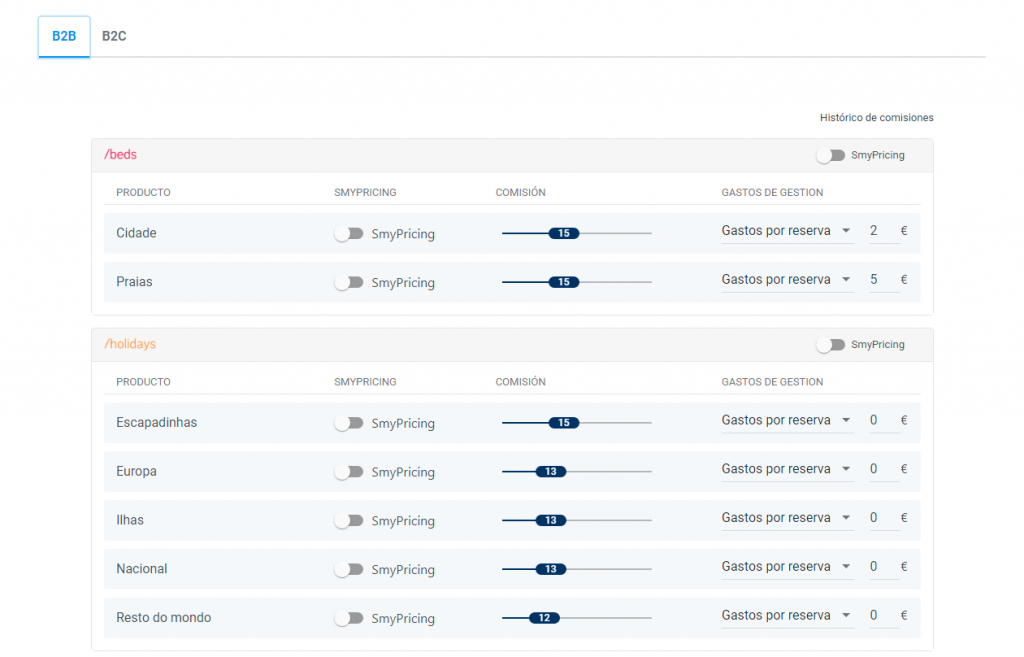Enable SmyPricing for Resto do mondo

(348, 618)
